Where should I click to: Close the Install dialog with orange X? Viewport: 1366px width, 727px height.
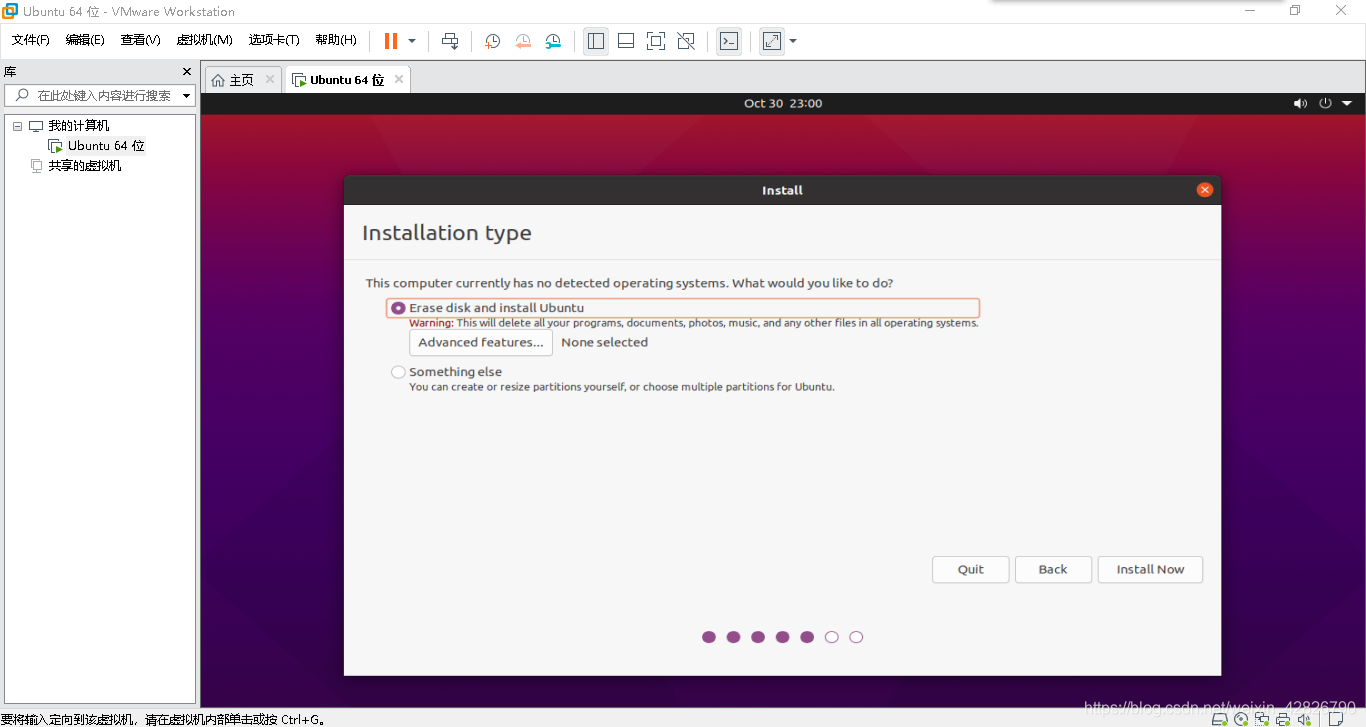click(x=1204, y=190)
